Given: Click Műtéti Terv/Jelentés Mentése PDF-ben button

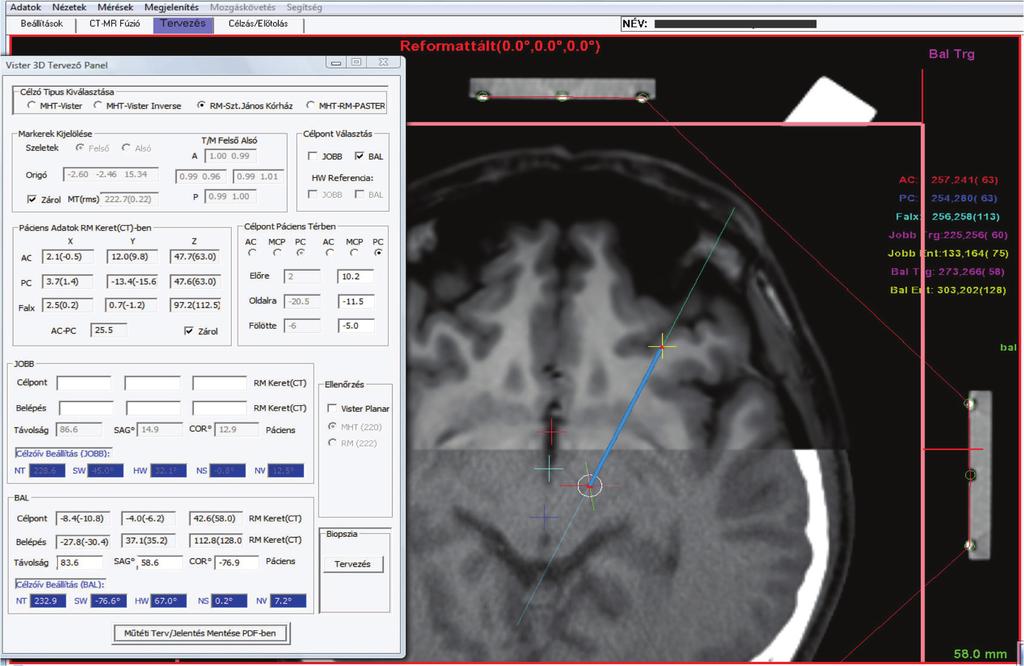Looking at the screenshot, I should tap(200, 633).
